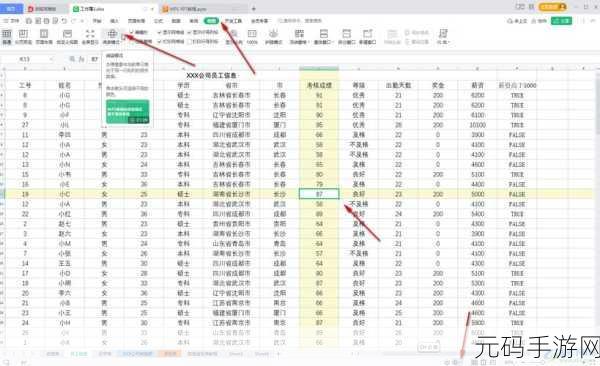Click the 考核成绩 column header cell

[x=319, y=85]
